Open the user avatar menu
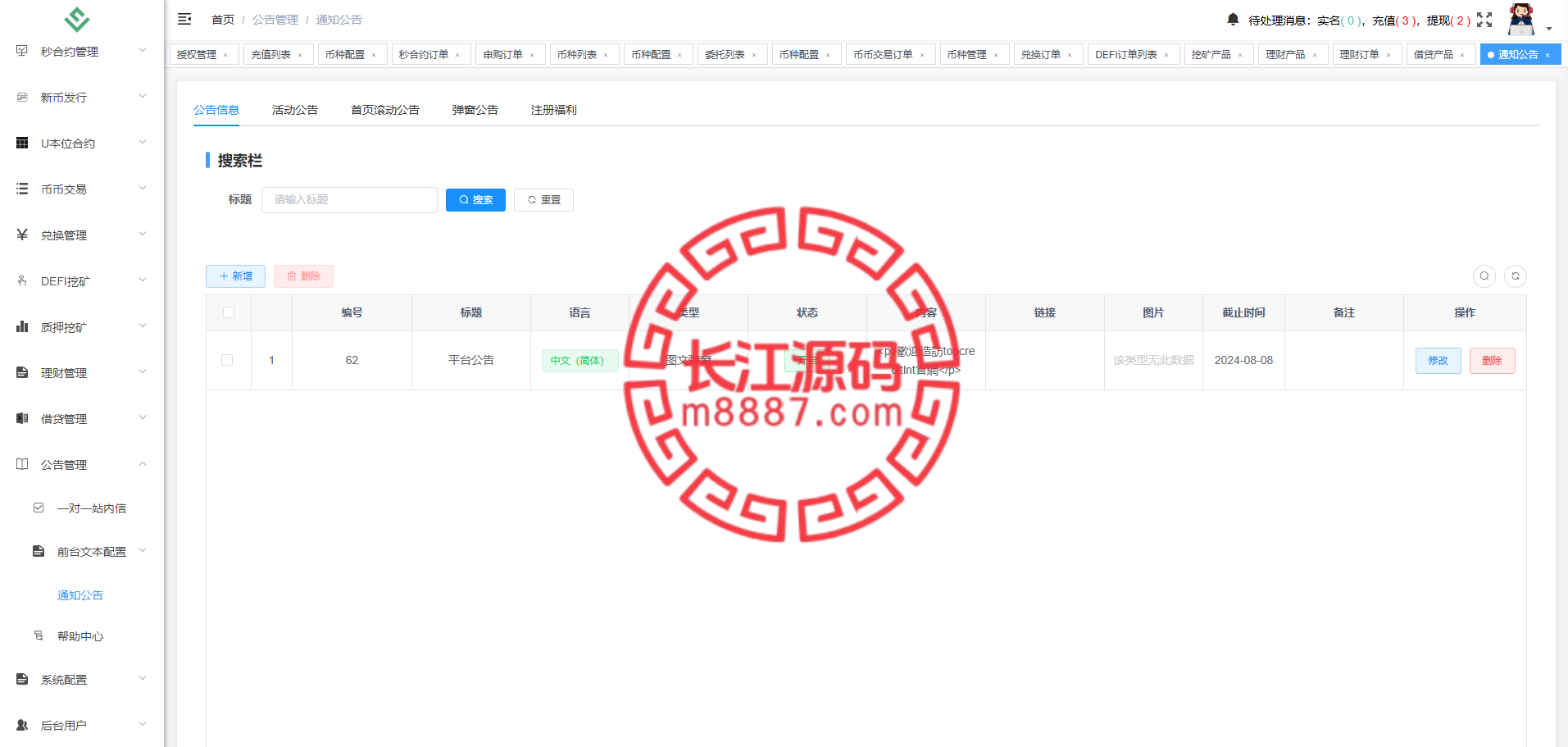The height and width of the screenshot is (747, 1568). 1522,20
